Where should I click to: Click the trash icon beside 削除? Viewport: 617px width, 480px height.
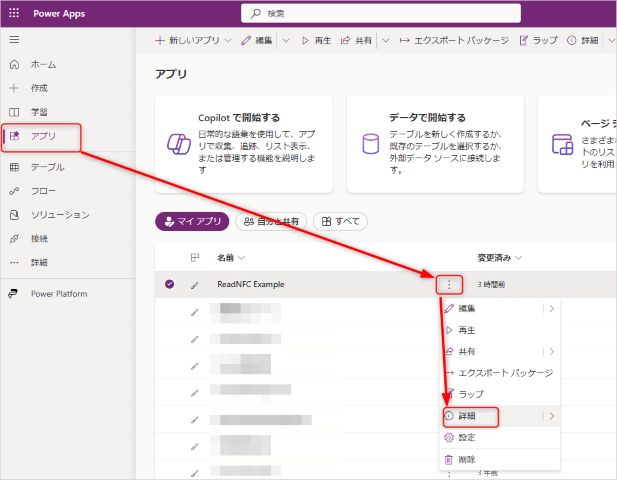tap(449, 460)
